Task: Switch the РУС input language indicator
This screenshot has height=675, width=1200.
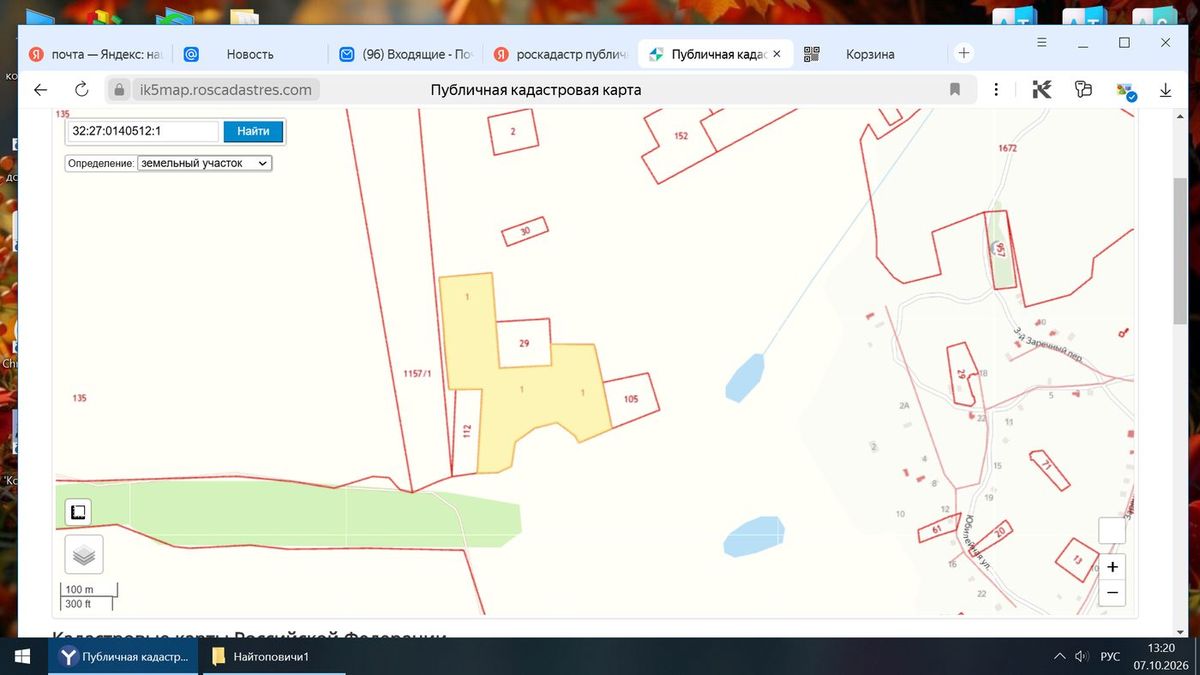Action: tap(1110, 657)
